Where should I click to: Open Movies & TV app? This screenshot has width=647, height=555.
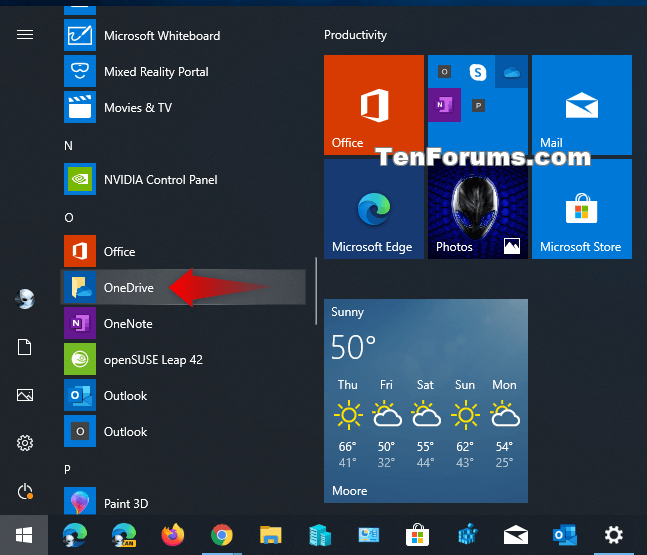tap(184, 108)
